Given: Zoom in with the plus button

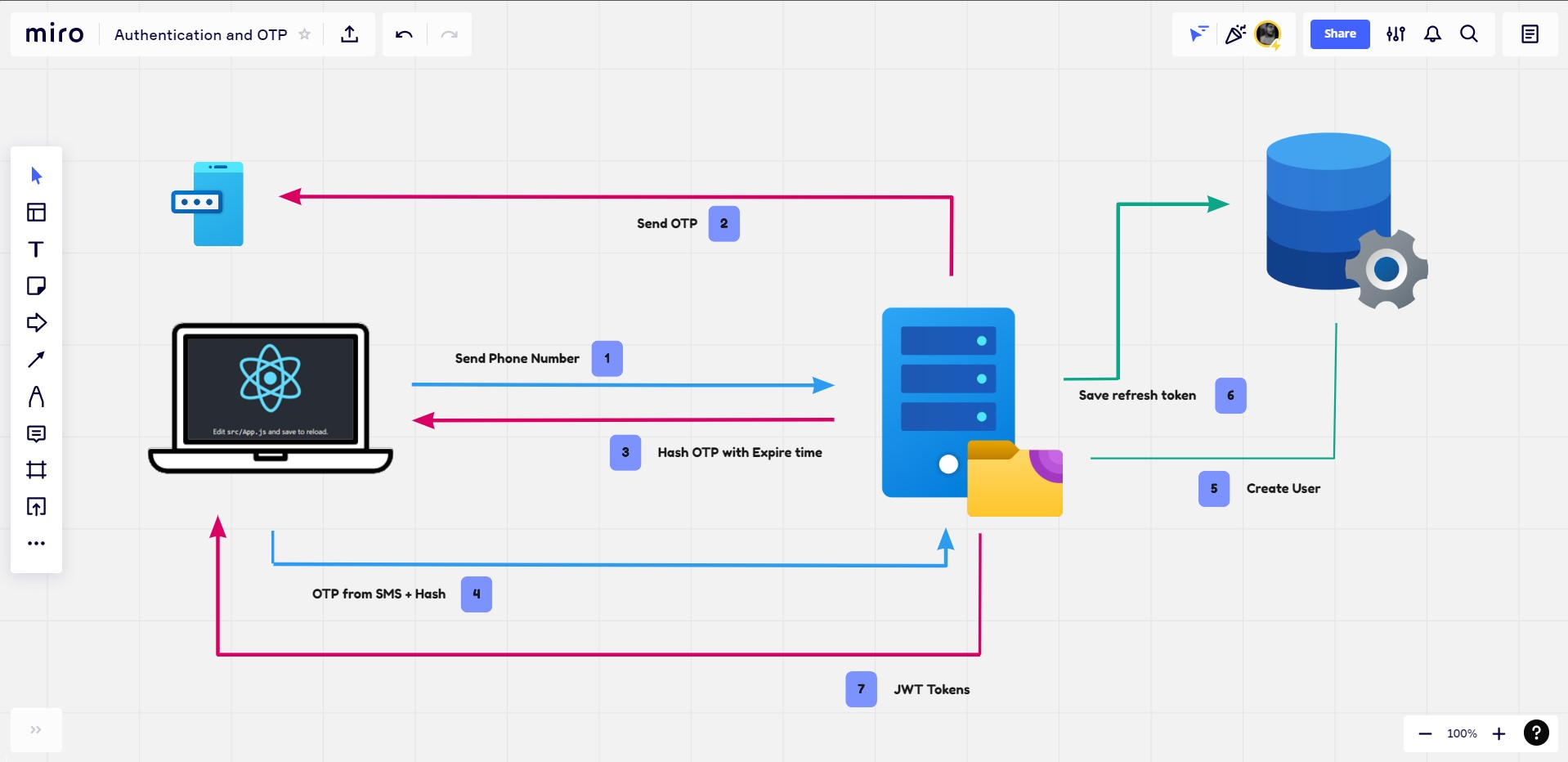Looking at the screenshot, I should [1499, 733].
